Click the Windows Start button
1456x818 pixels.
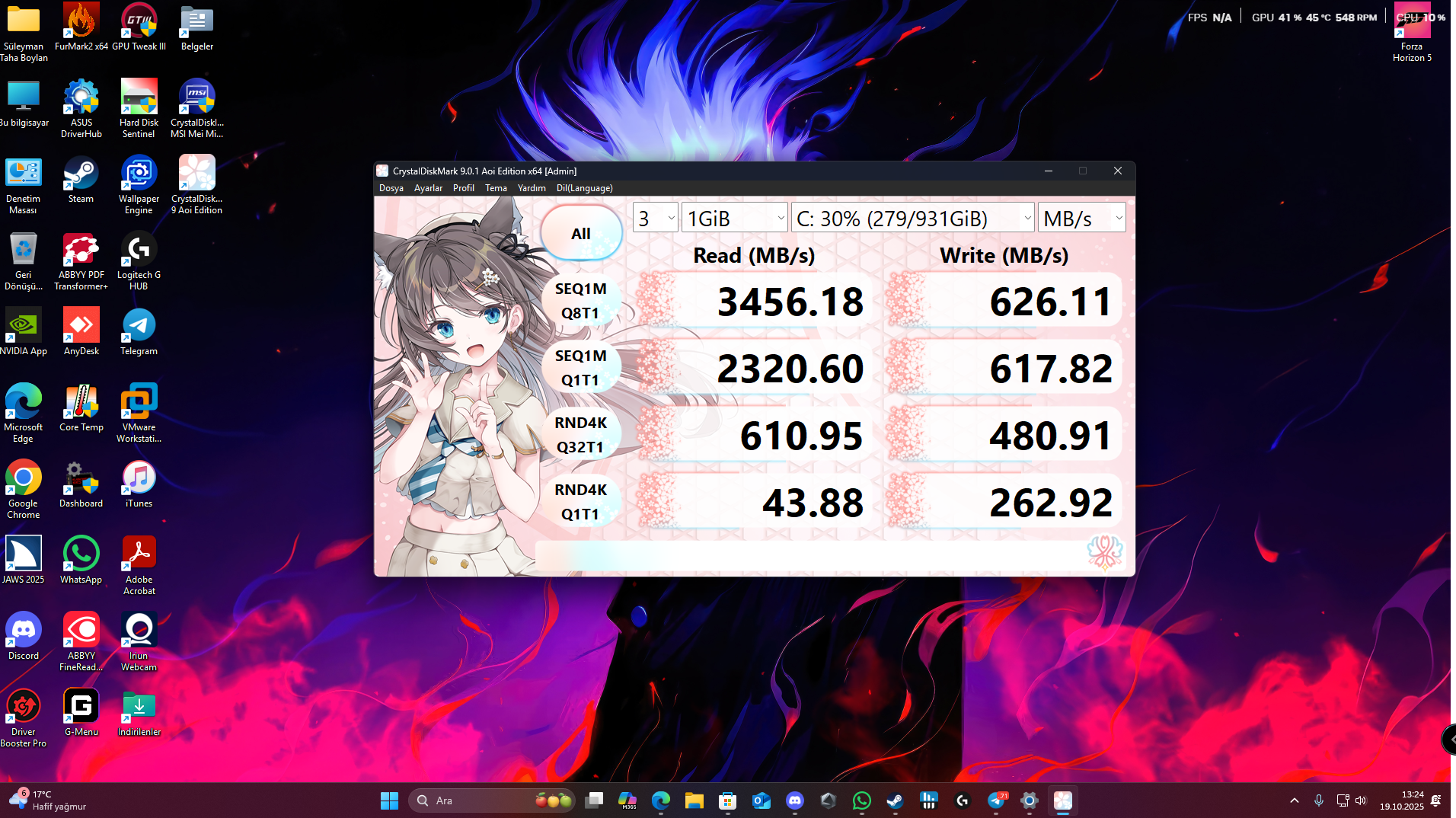389,800
